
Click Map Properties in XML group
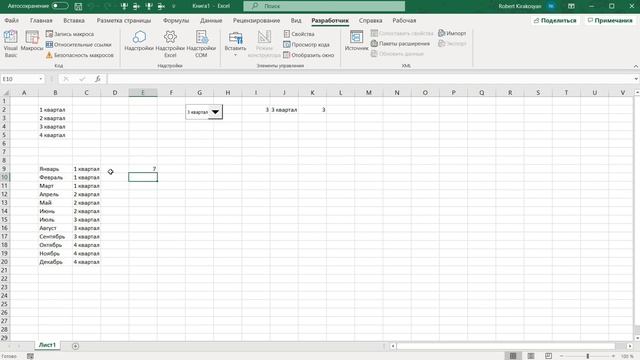tap(402, 33)
